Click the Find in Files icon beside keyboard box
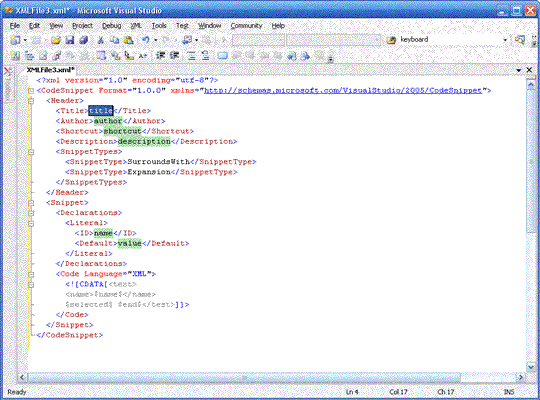540x400 pixels. (x=391, y=40)
